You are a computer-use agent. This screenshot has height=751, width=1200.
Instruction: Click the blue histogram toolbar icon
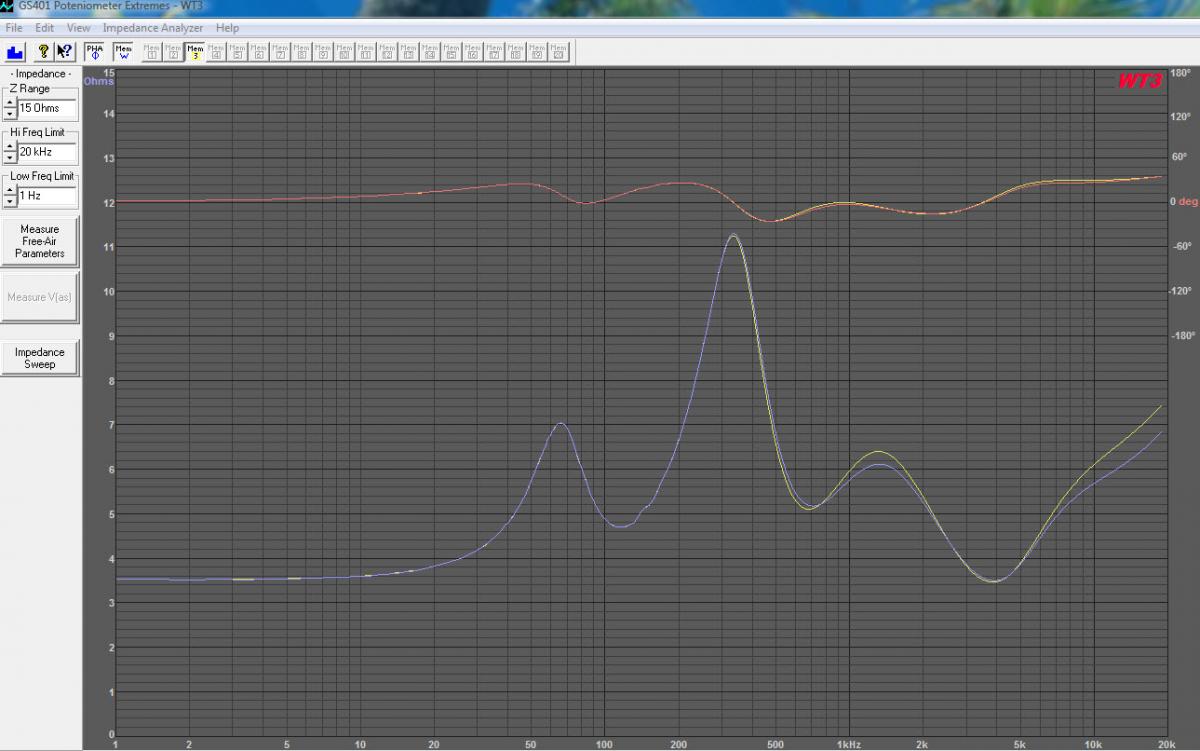click(x=15, y=51)
